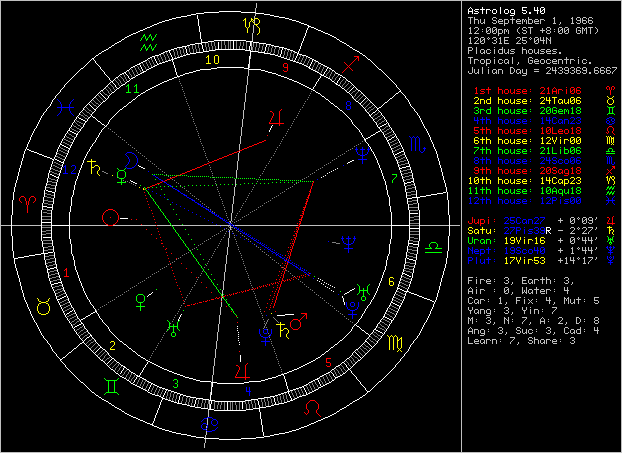Image resolution: width=622 pixels, height=453 pixels.
Task: Select the Aquarius glyph on the wheel's outer ring
Action: [150, 42]
